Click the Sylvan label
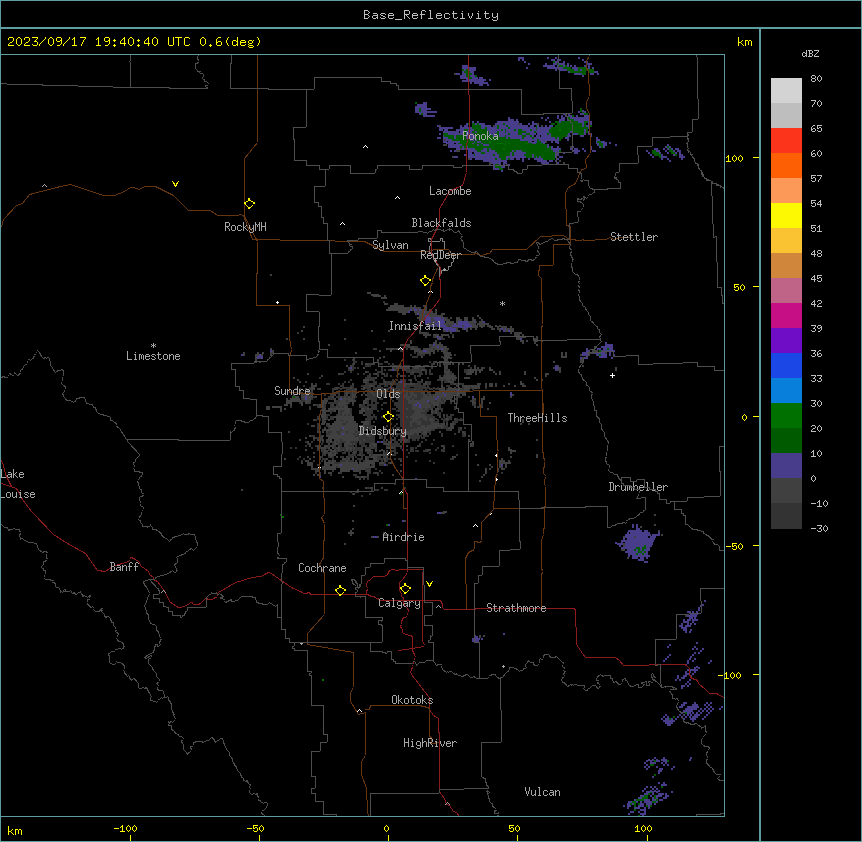Image resolution: width=862 pixels, height=842 pixels. (390, 245)
